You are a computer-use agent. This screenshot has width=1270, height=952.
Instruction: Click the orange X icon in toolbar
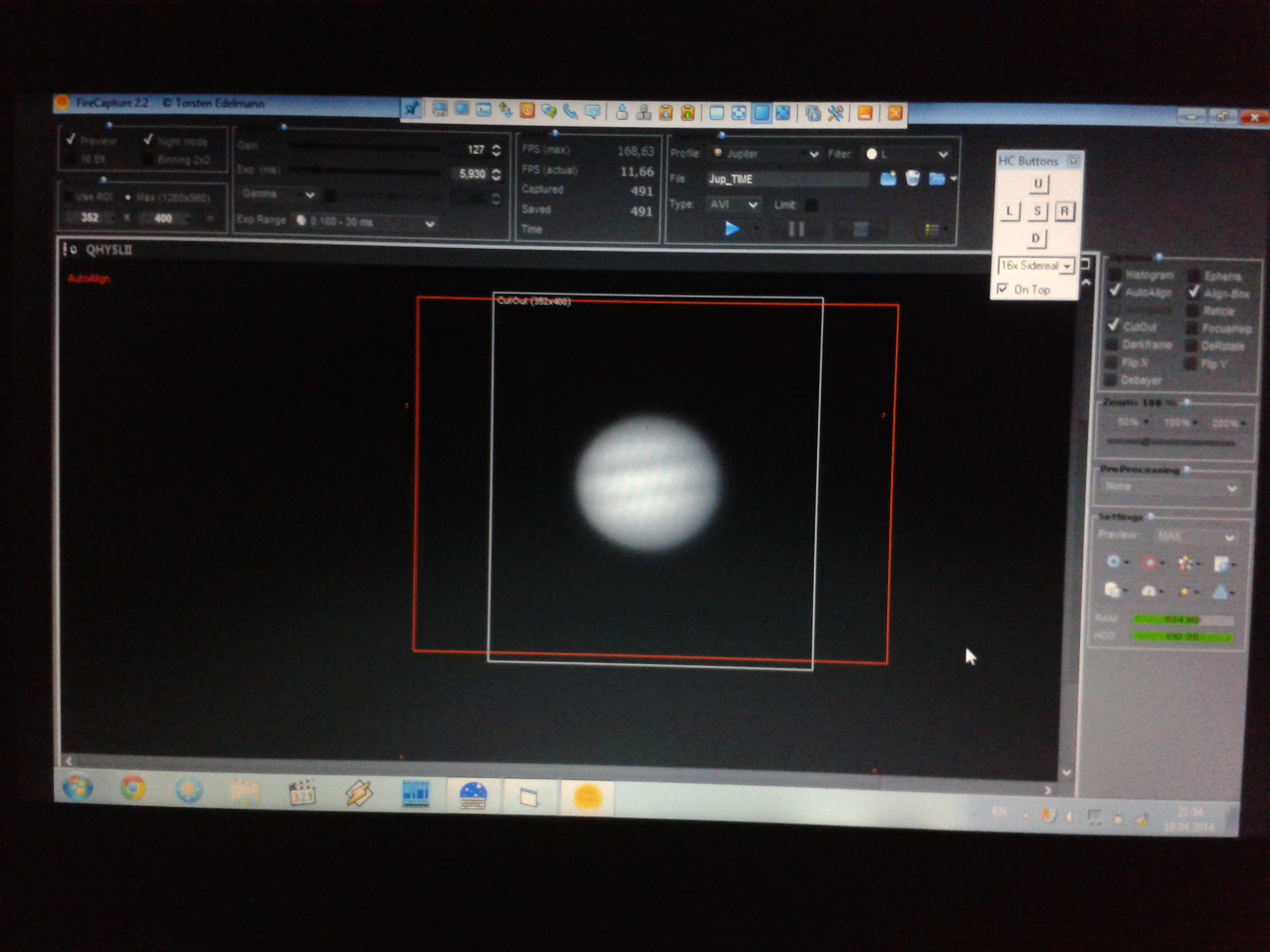(x=894, y=114)
